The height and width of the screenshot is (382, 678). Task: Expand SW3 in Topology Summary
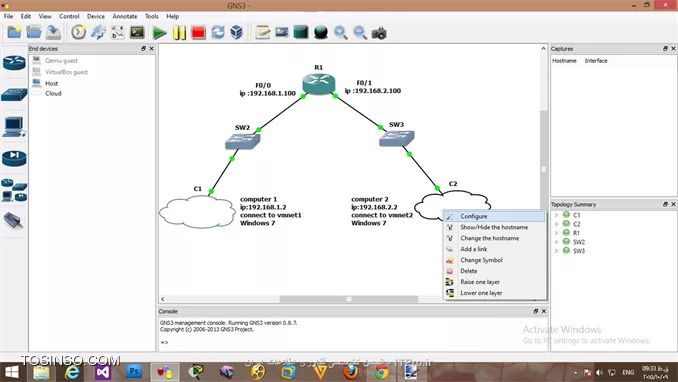(x=556, y=251)
